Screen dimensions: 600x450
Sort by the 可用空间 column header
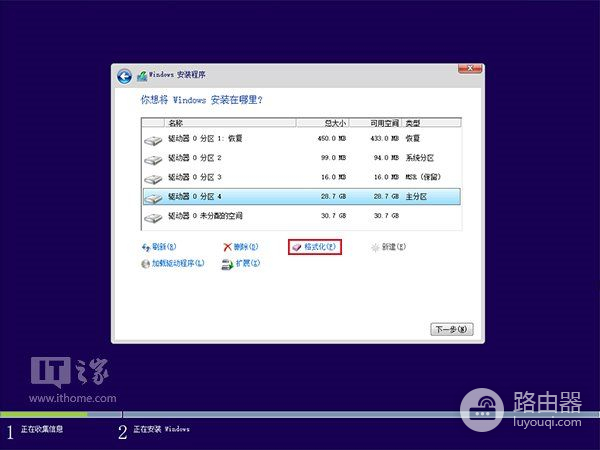[375, 123]
